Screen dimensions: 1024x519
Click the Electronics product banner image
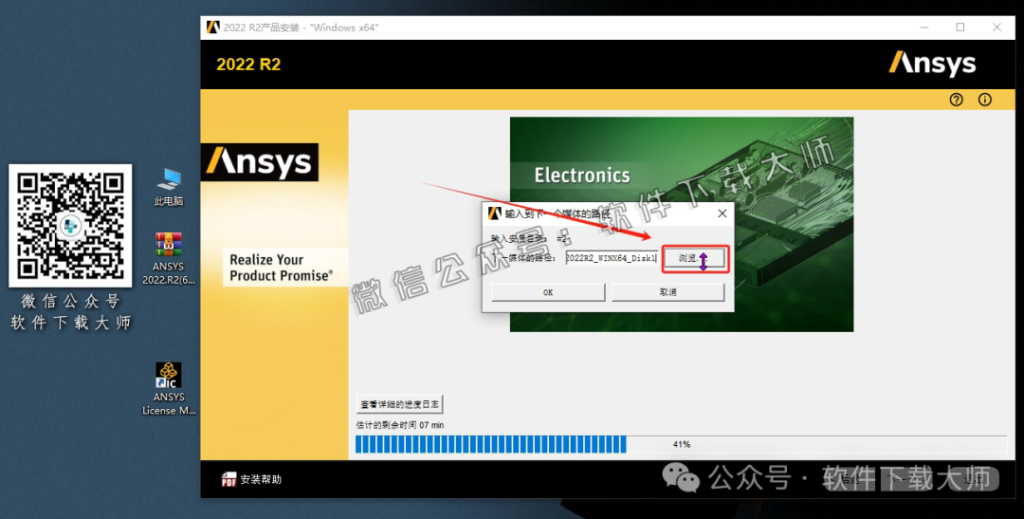tap(681, 224)
